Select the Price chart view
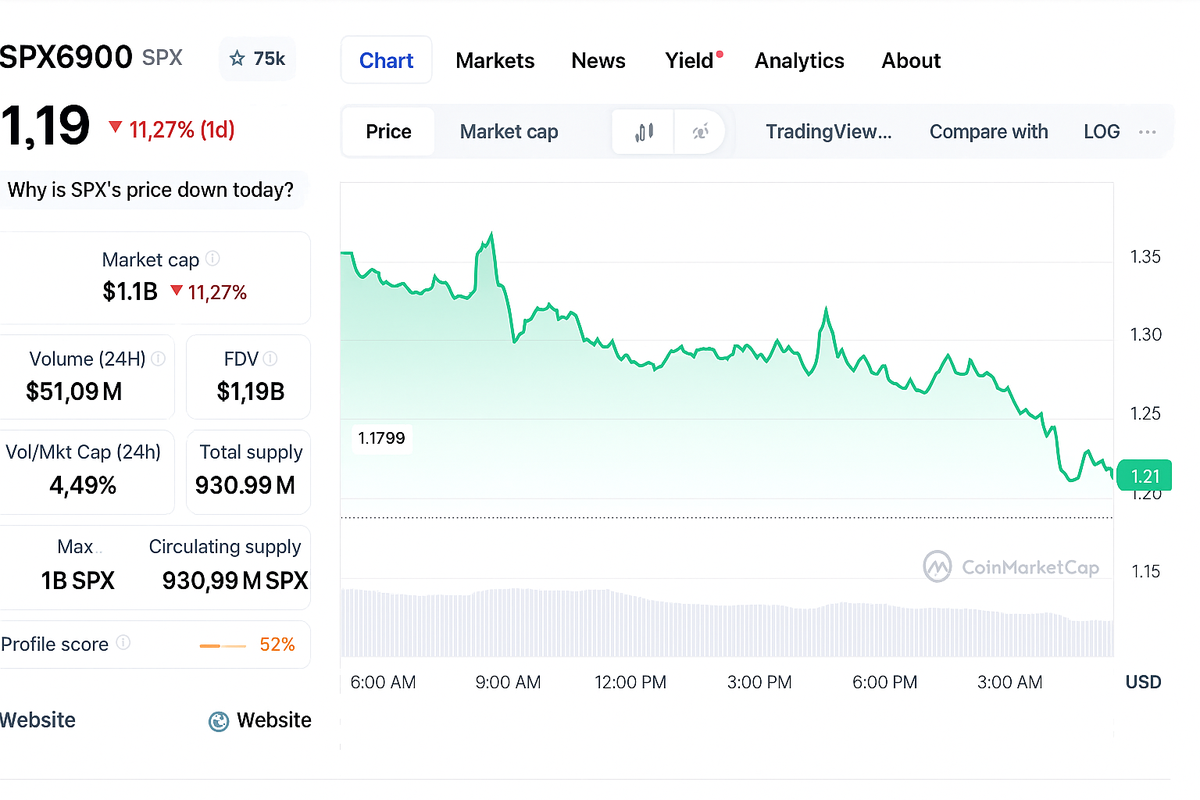 pyautogui.click(x=388, y=132)
